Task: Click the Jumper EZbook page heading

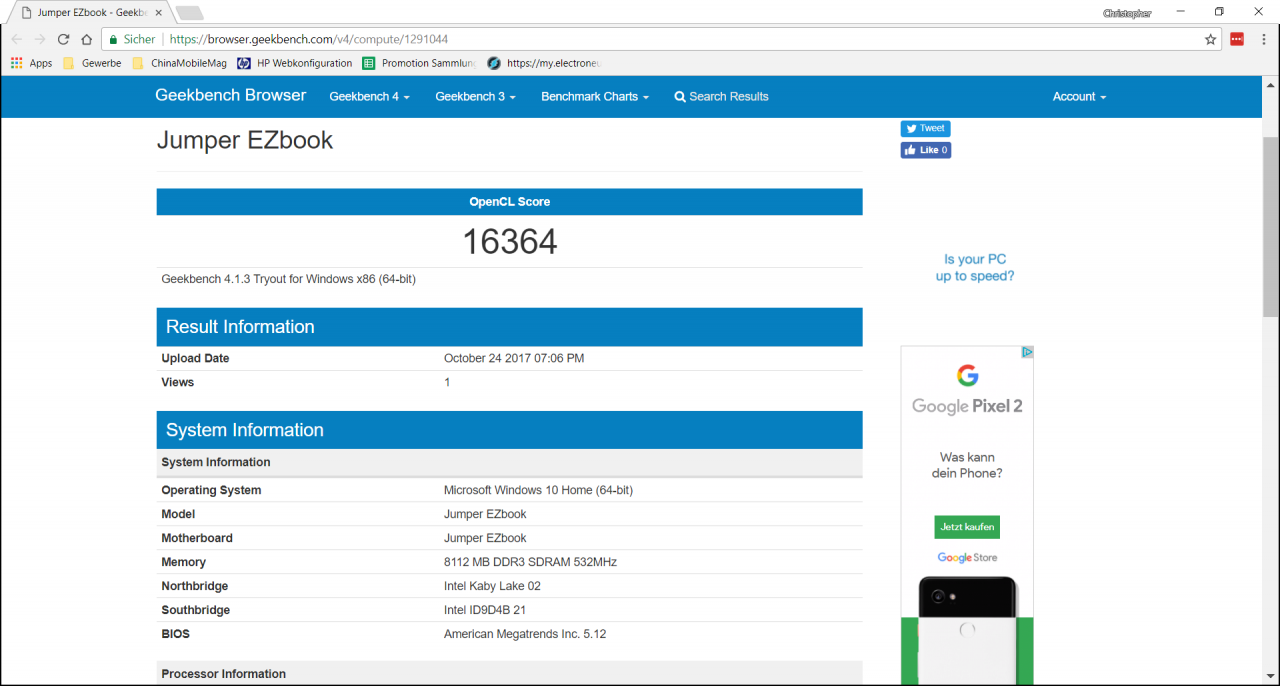Action: point(245,140)
